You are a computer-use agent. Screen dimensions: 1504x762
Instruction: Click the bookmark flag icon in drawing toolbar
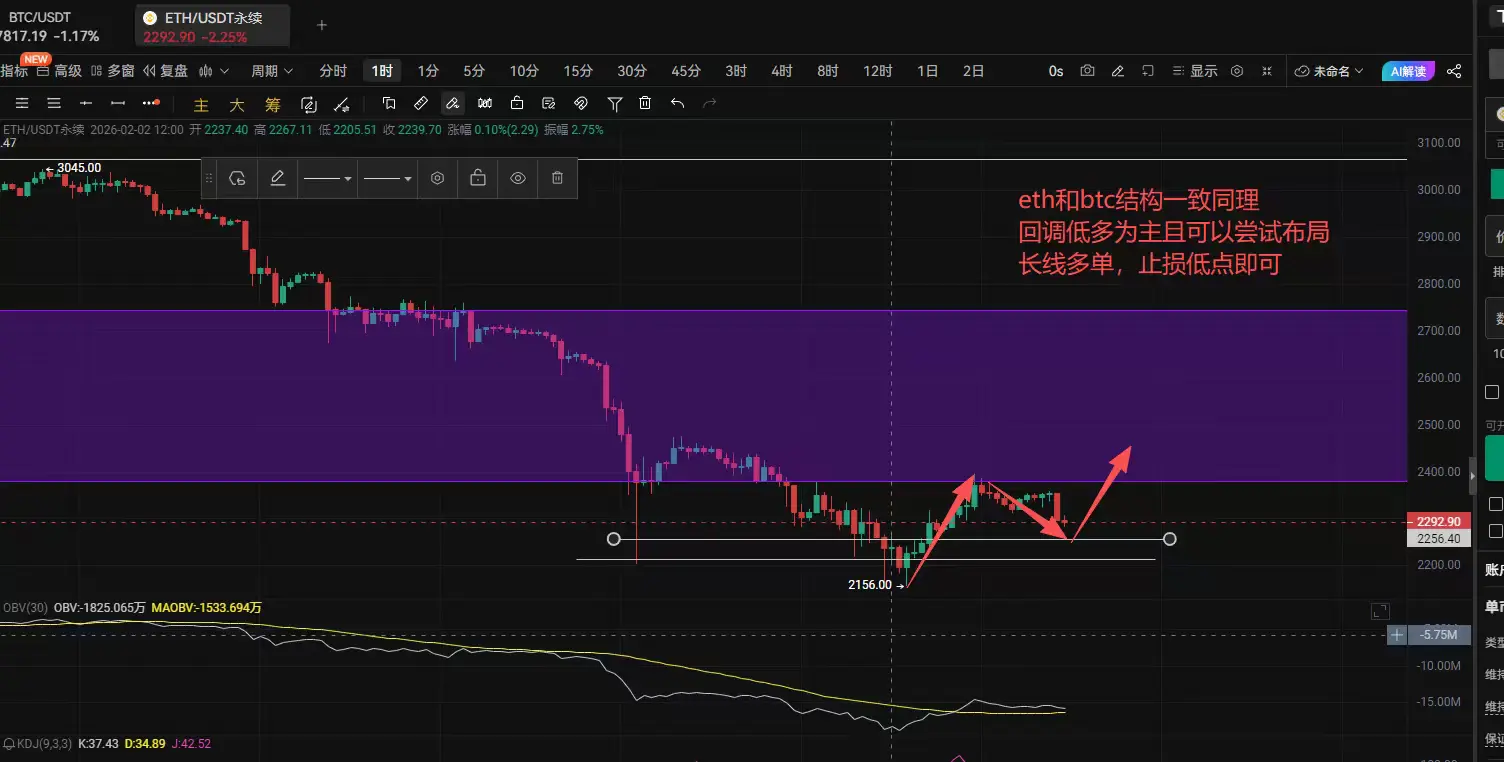(389, 103)
